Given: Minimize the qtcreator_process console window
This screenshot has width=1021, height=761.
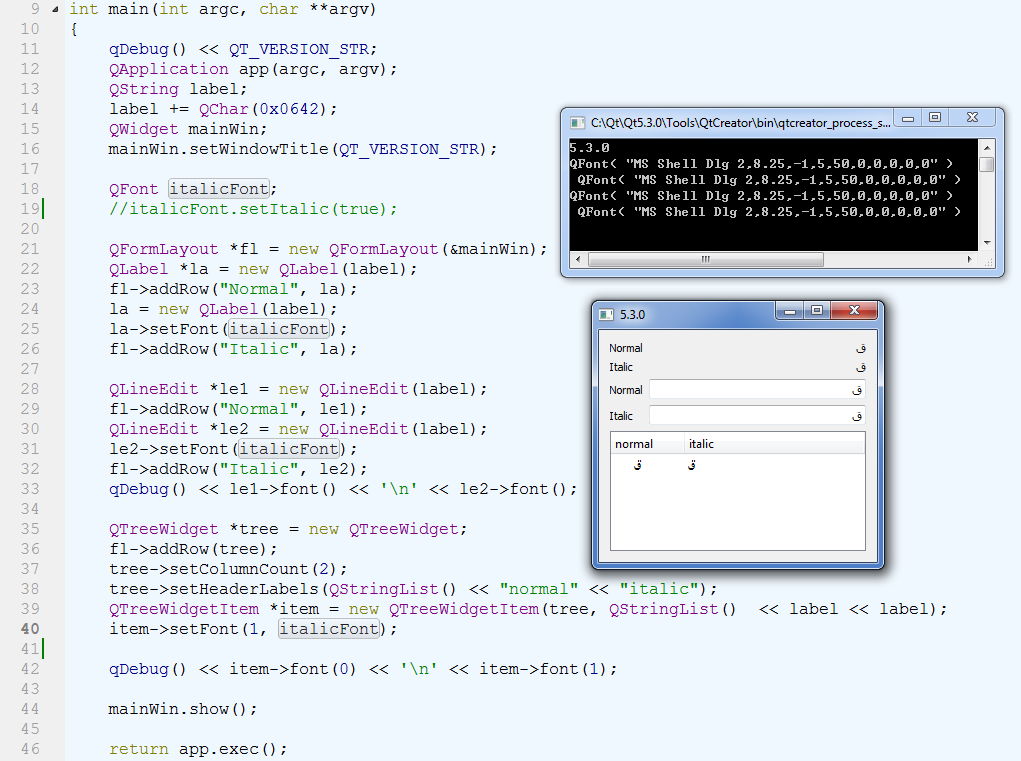Looking at the screenshot, I should pos(908,119).
